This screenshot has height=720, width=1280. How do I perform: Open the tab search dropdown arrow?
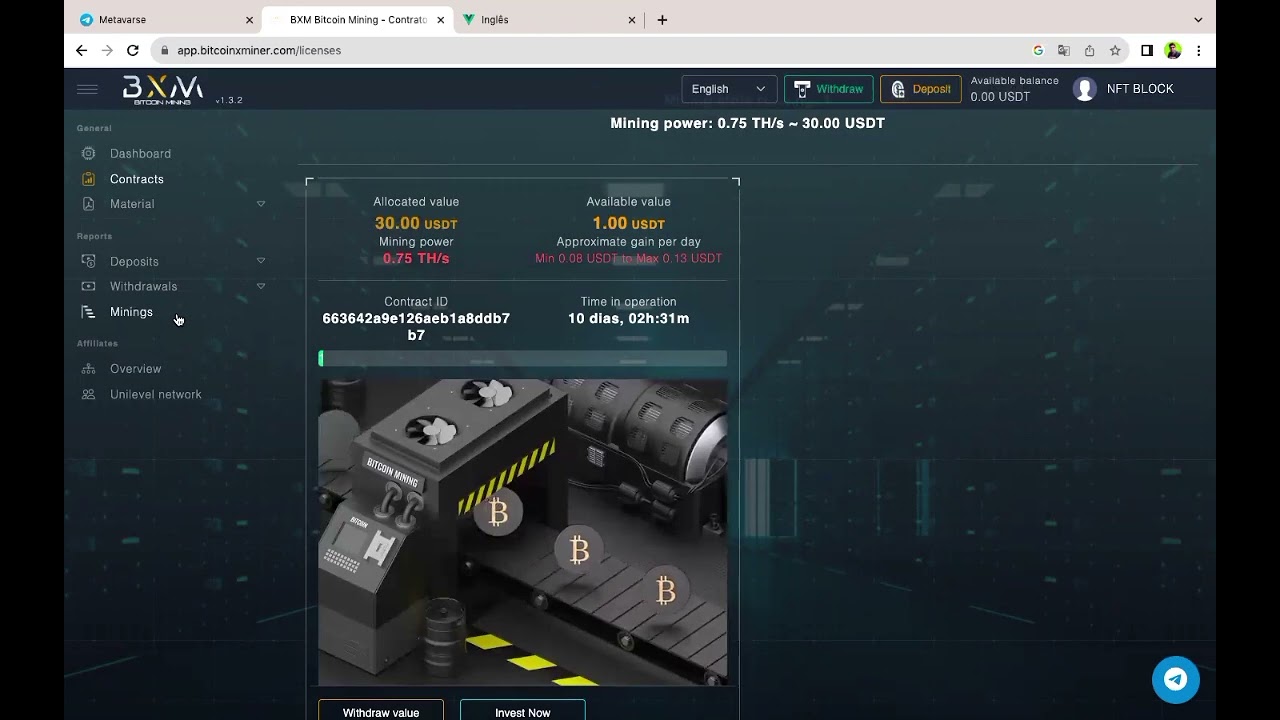pyautogui.click(x=1198, y=20)
